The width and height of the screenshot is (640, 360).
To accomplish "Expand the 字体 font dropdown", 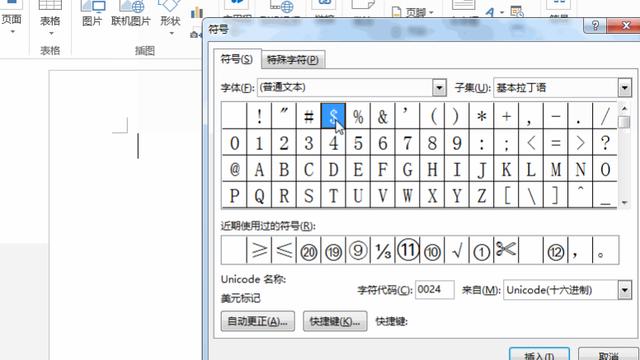I will 439,87.
